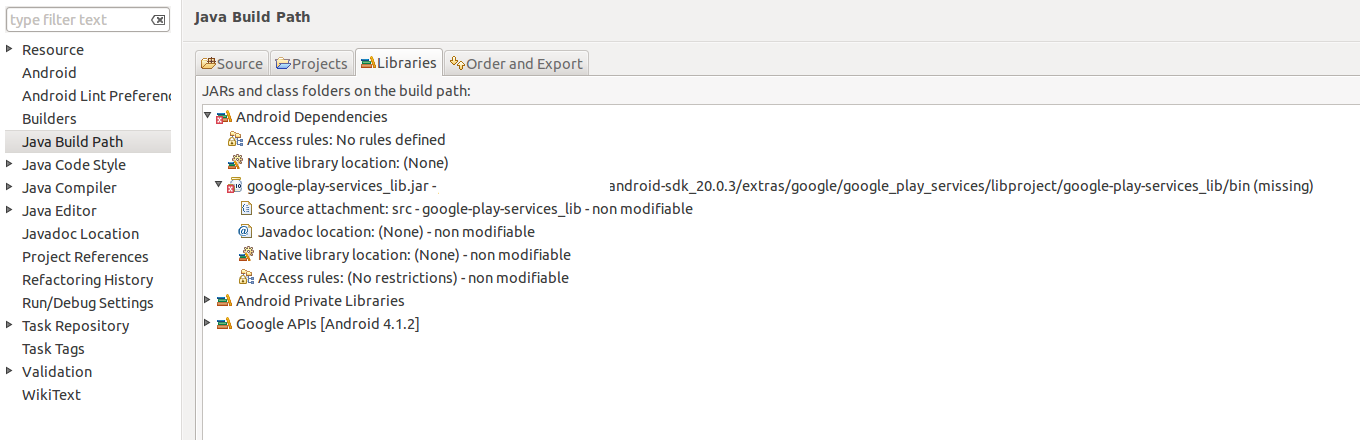Select Run/Debug Settings in the sidebar
Screen dimensions: 1360x440
coord(88,303)
